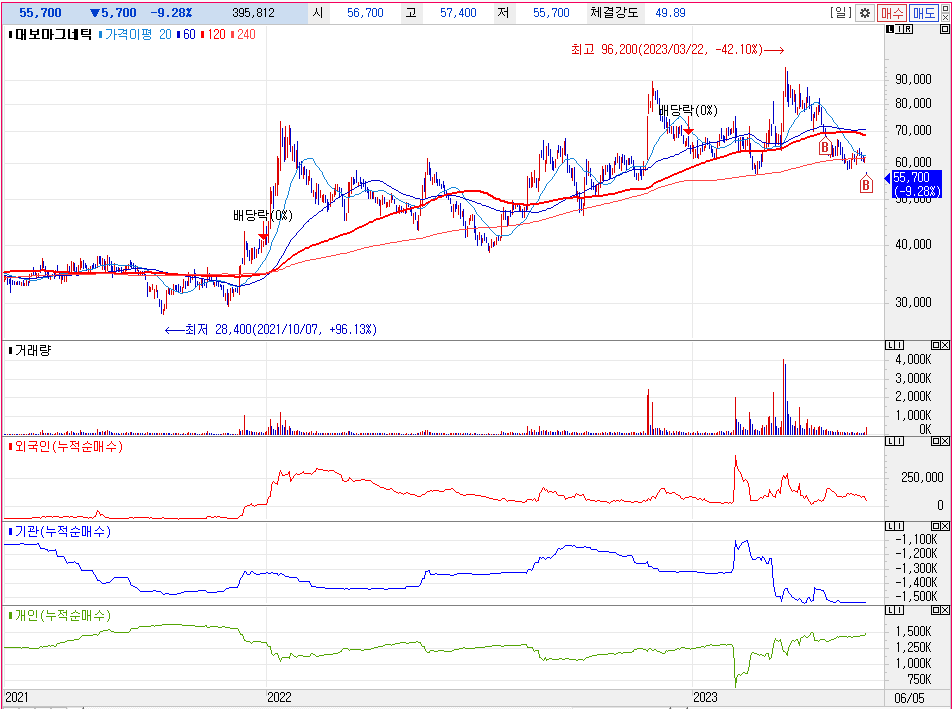Maximize the chart window
This screenshot has height=709, width=952.
pos(945,8)
